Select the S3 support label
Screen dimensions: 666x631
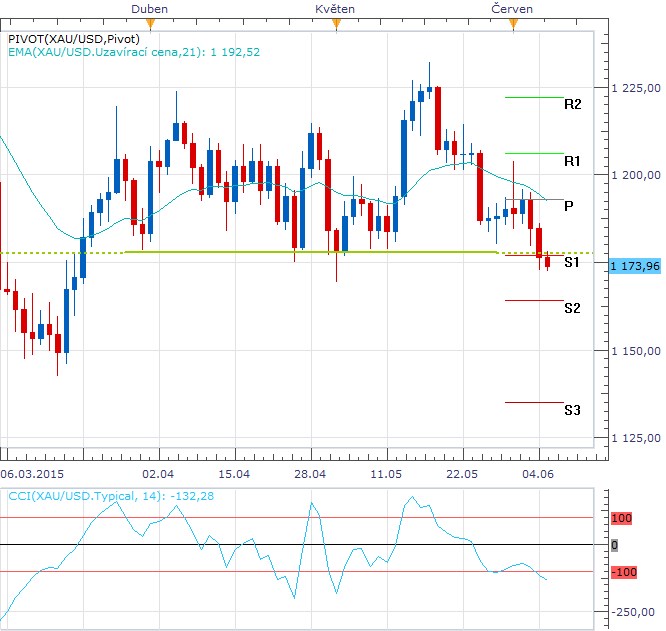572,410
